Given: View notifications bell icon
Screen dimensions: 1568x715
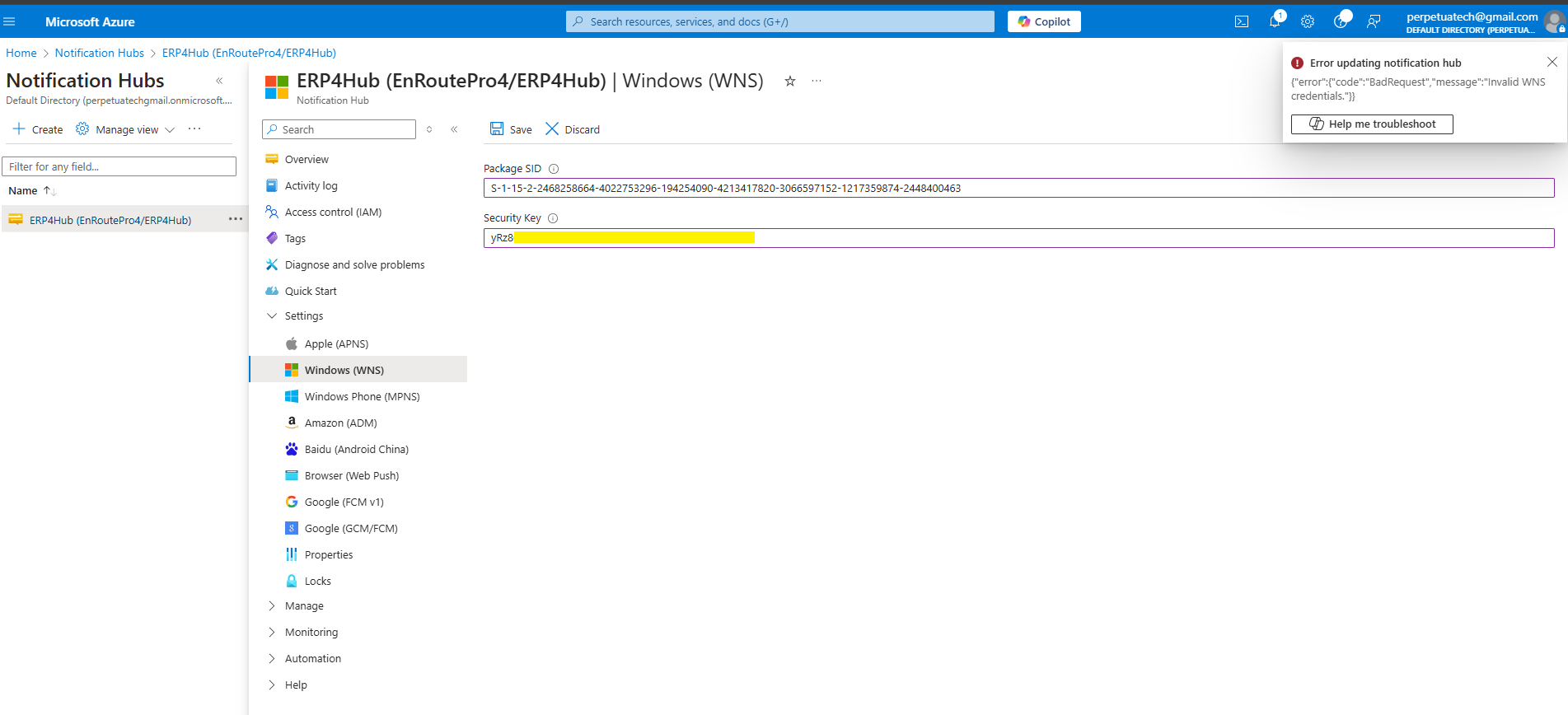Looking at the screenshot, I should tap(1275, 21).
